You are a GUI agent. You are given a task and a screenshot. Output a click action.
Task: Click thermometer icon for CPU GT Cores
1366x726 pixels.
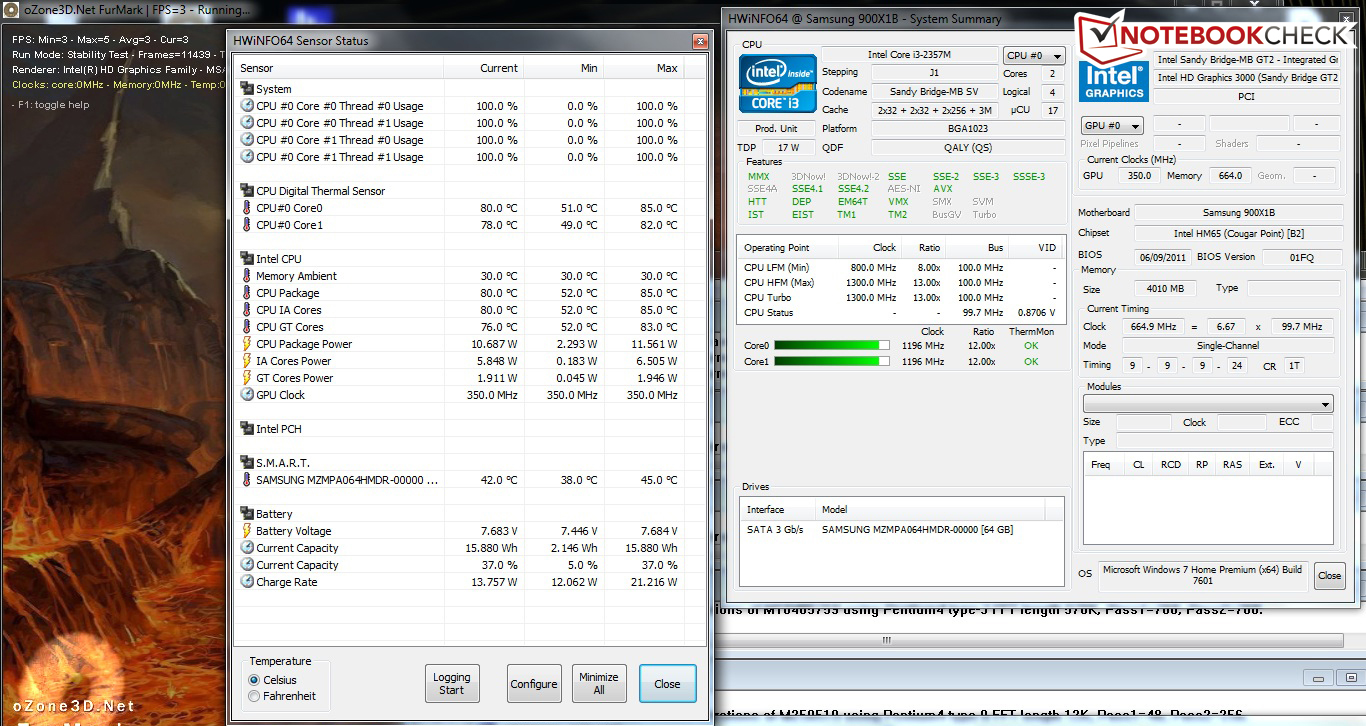(247, 327)
